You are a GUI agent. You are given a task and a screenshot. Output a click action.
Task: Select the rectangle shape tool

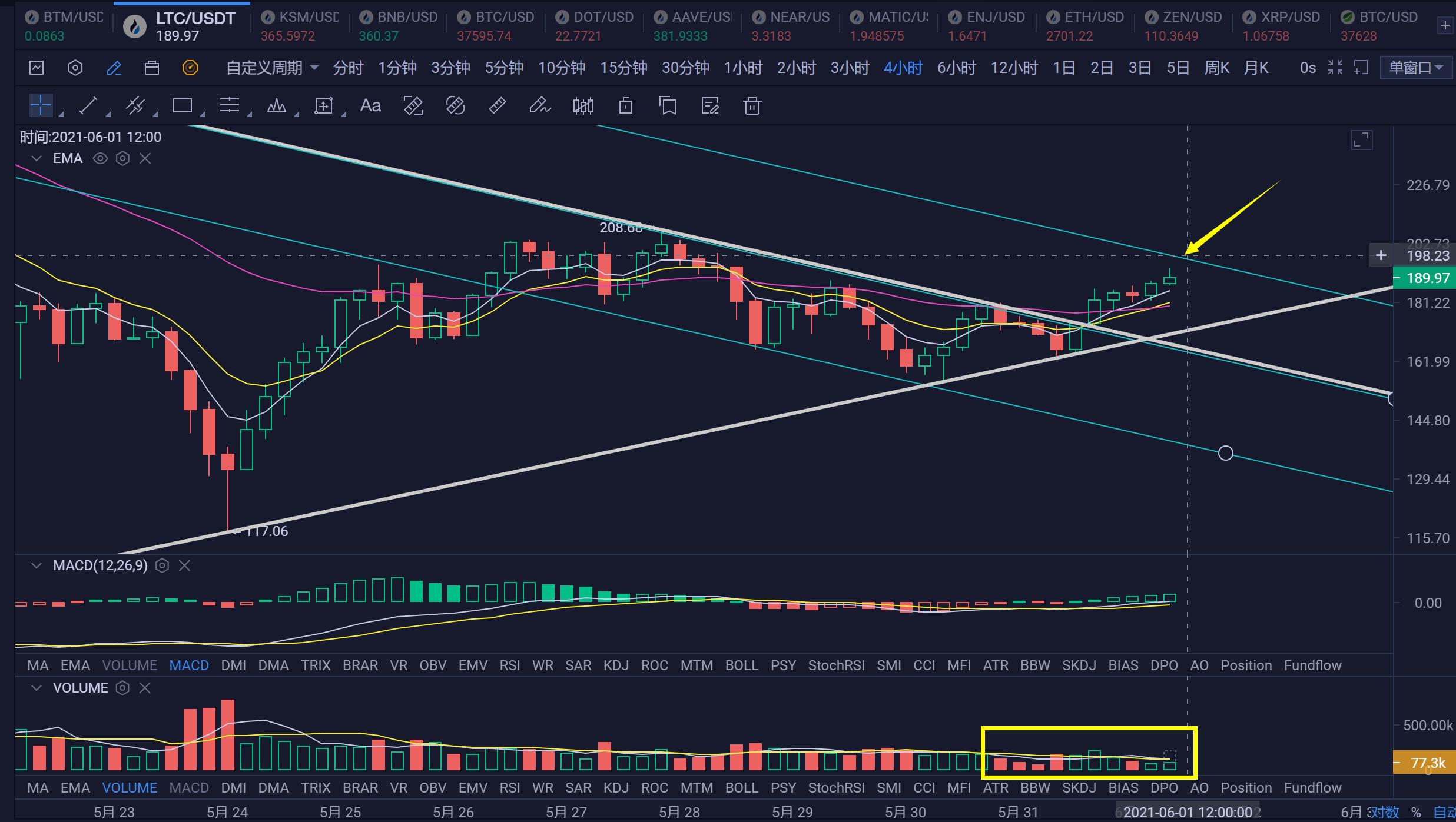[x=182, y=106]
